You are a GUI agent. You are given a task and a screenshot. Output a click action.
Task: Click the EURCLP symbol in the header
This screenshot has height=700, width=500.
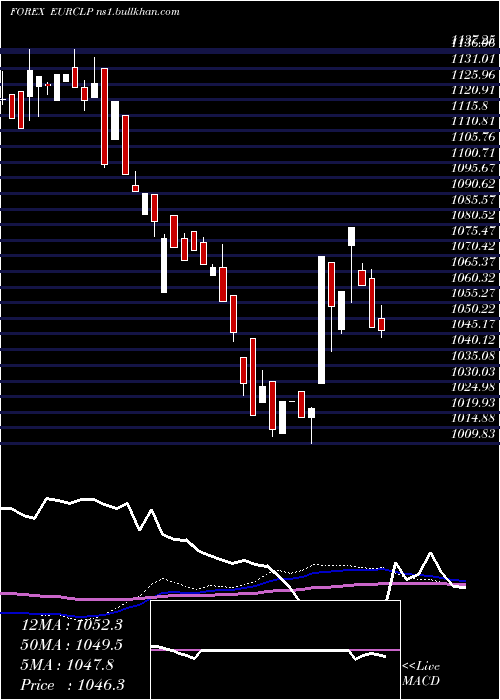coord(72,12)
